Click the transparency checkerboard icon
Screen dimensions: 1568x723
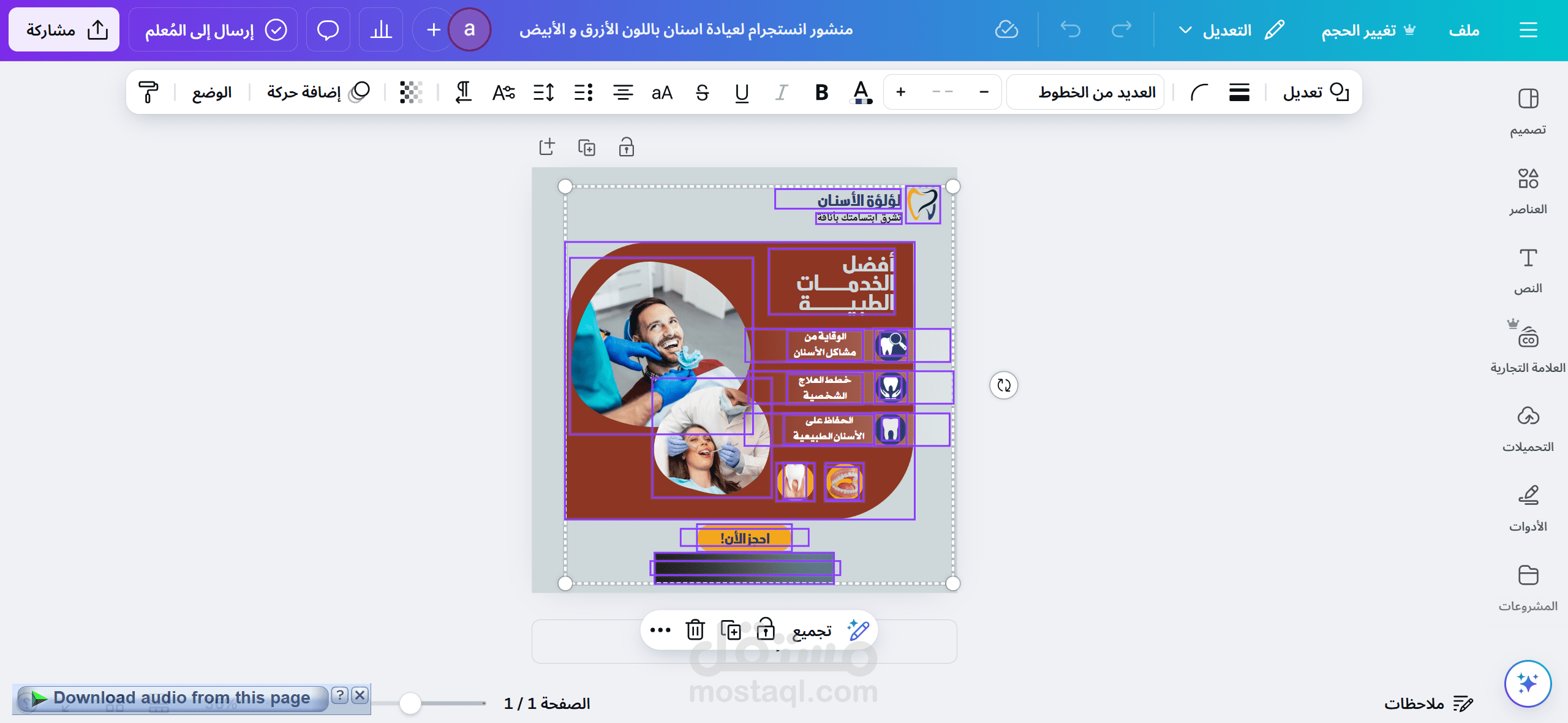pyautogui.click(x=411, y=93)
